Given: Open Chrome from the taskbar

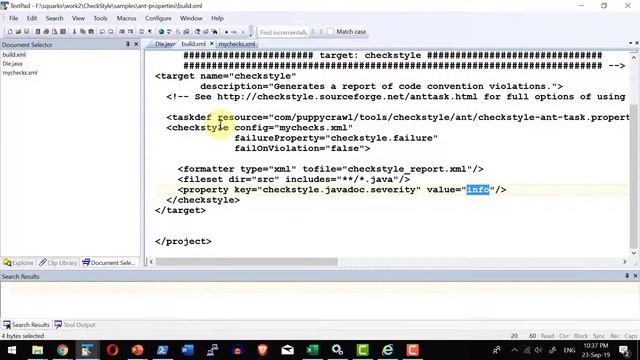Looking at the screenshot, I should [62, 350].
